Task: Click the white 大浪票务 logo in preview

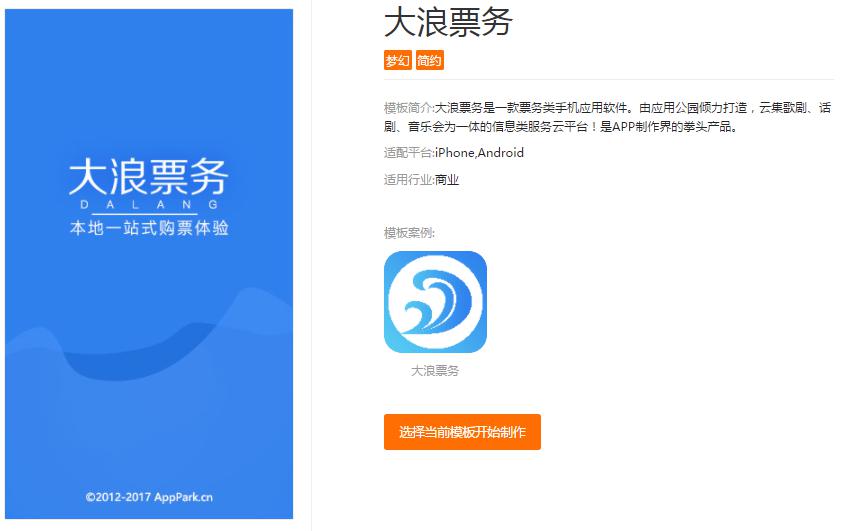Action: [149, 176]
